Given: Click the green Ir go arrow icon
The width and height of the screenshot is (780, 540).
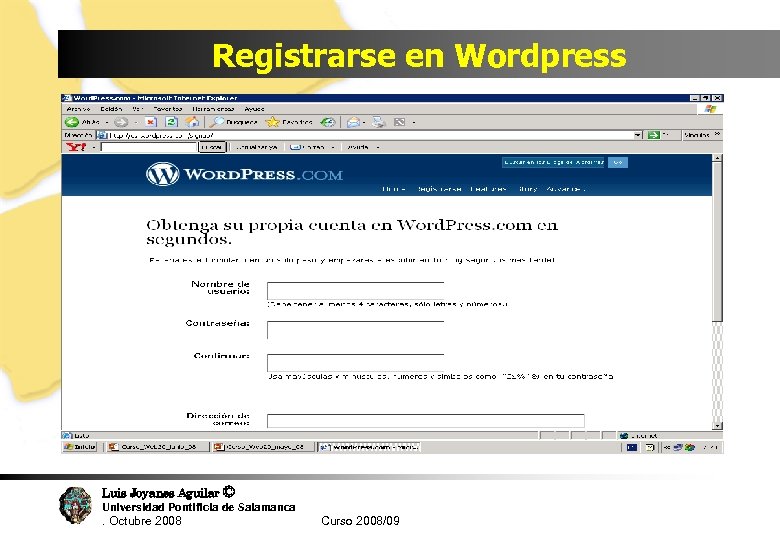Looking at the screenshot, I should click(x=653, y=135).
